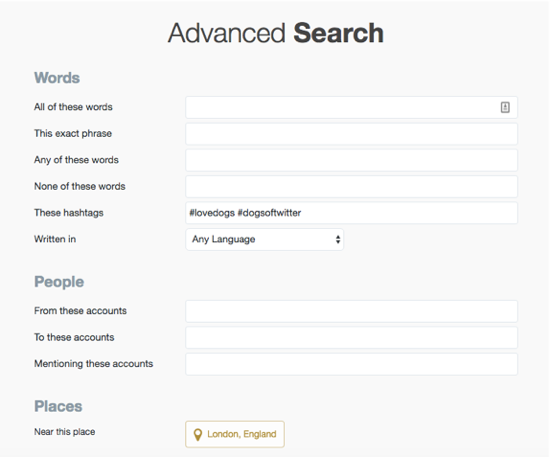Click into None of these words field
Viewport: 550px width, 457px height.
coord(351,187)
